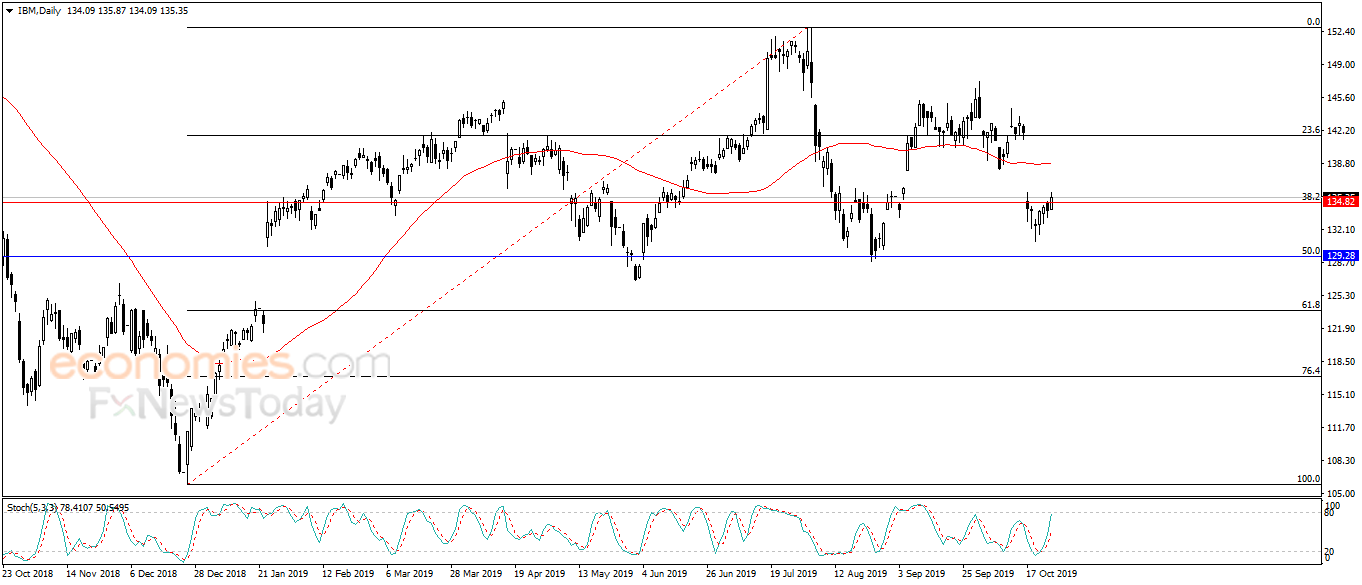The height and width of the screenshot is (585, 1362).
Task: Click the red 134.82 price tag
Action: [1340, 202]
